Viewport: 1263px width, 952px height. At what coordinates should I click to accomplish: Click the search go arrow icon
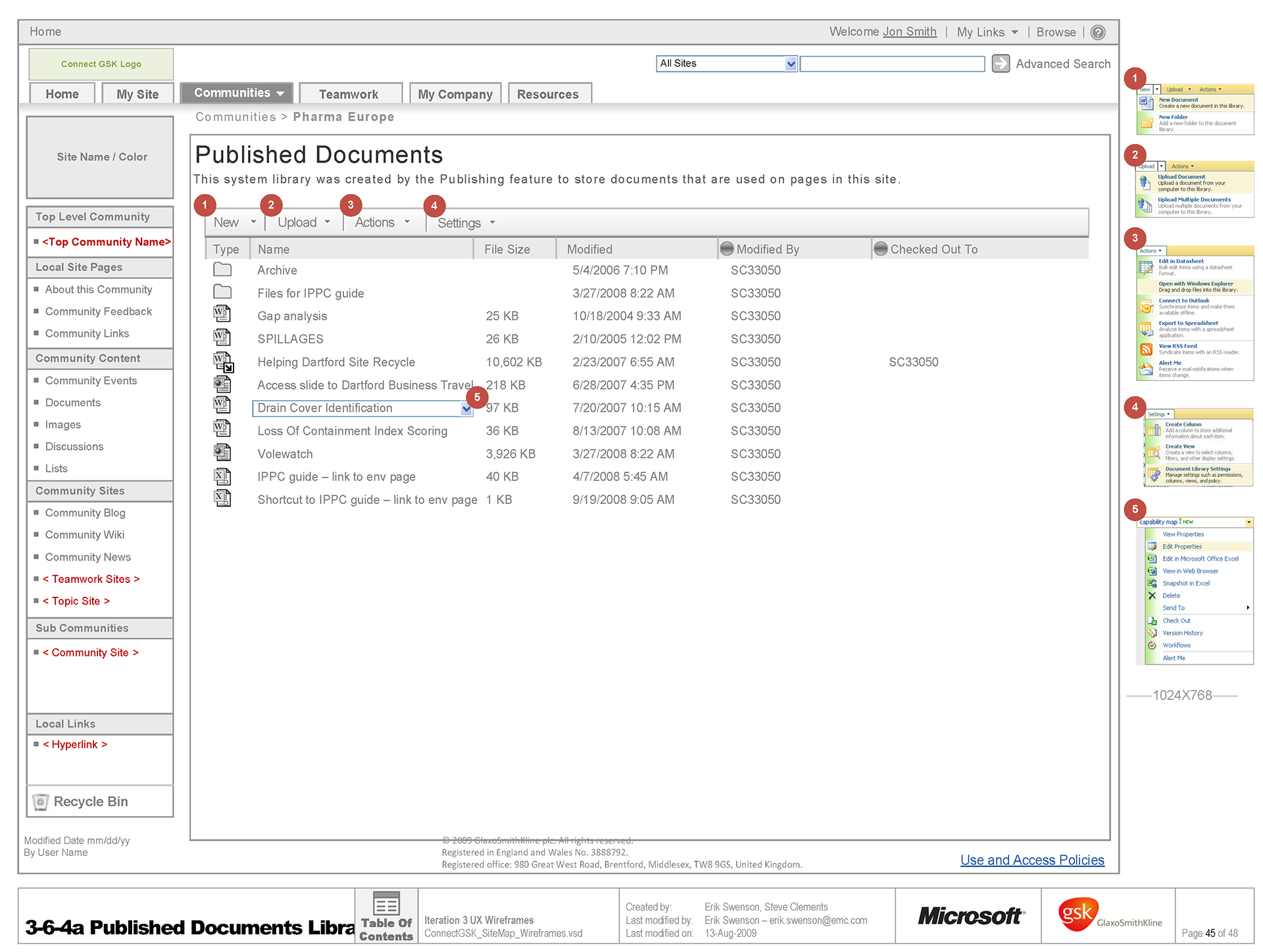(1001, 64)
